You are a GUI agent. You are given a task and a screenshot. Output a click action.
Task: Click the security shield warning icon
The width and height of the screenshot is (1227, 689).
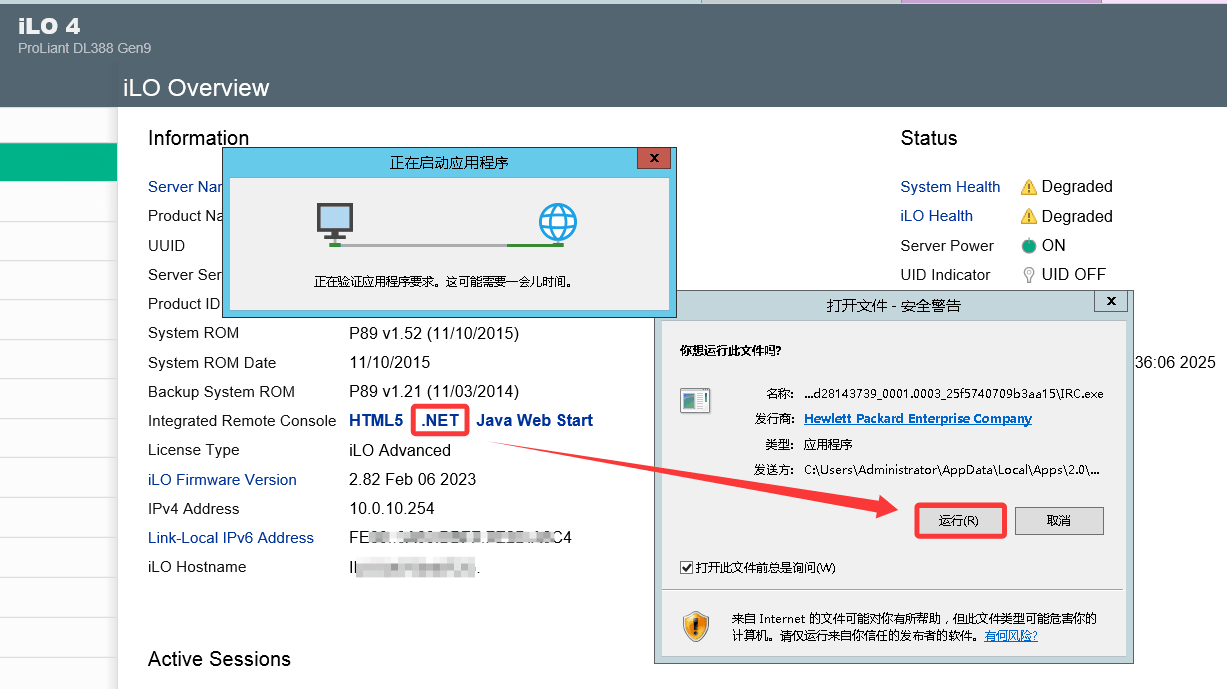coord(696,626)
